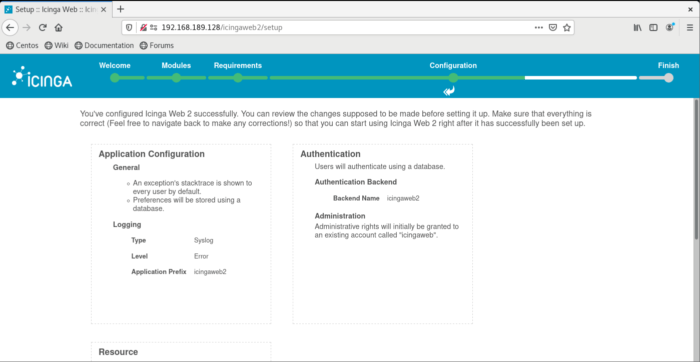Go back with the browser back arrow
The image size is (700, 362).
(10, 28)
